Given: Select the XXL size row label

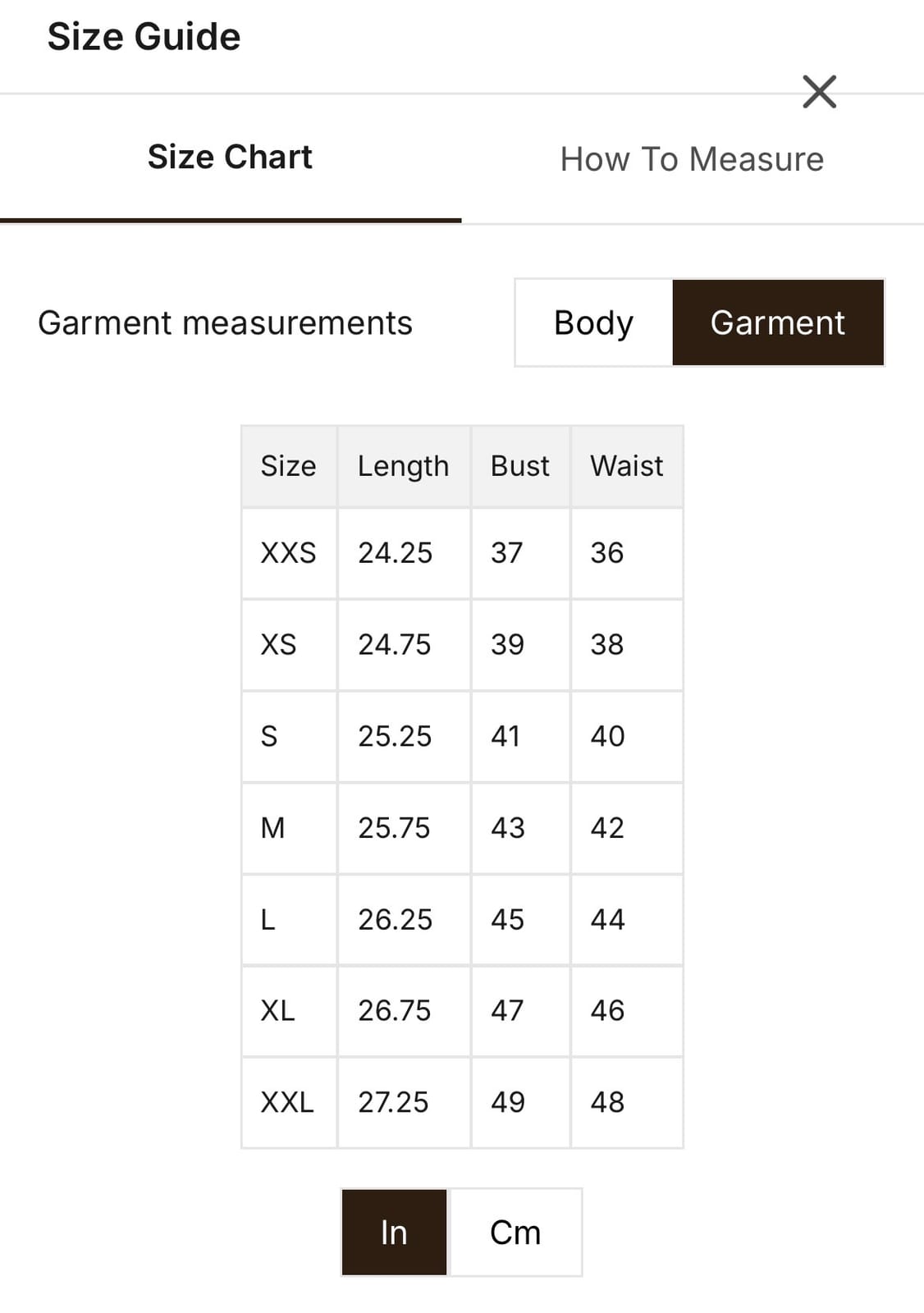Looking at the screenshot, I should click(x=287, y=1102).
